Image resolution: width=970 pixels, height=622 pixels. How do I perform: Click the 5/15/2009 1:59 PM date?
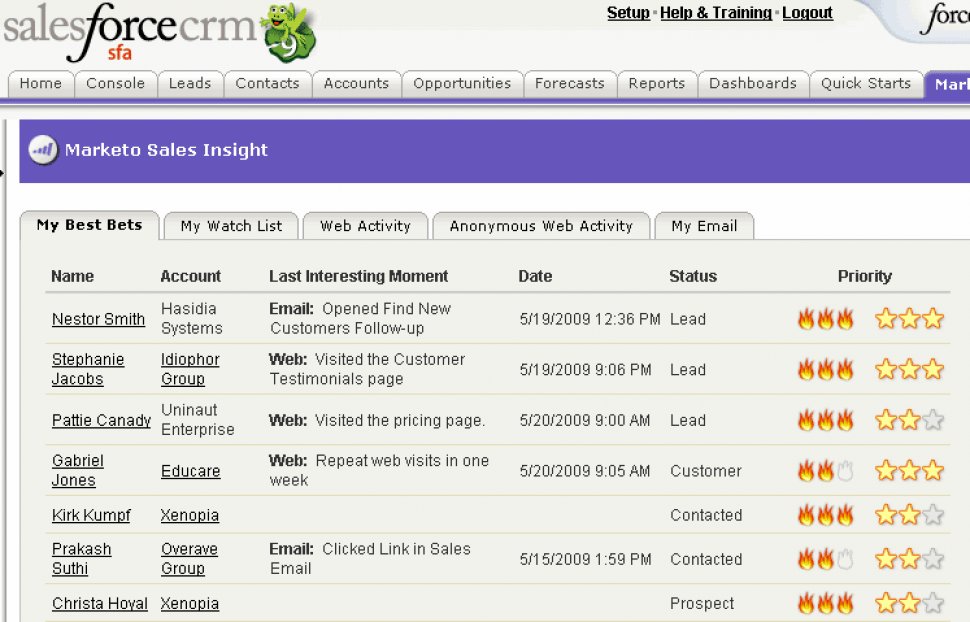point(585,559)
